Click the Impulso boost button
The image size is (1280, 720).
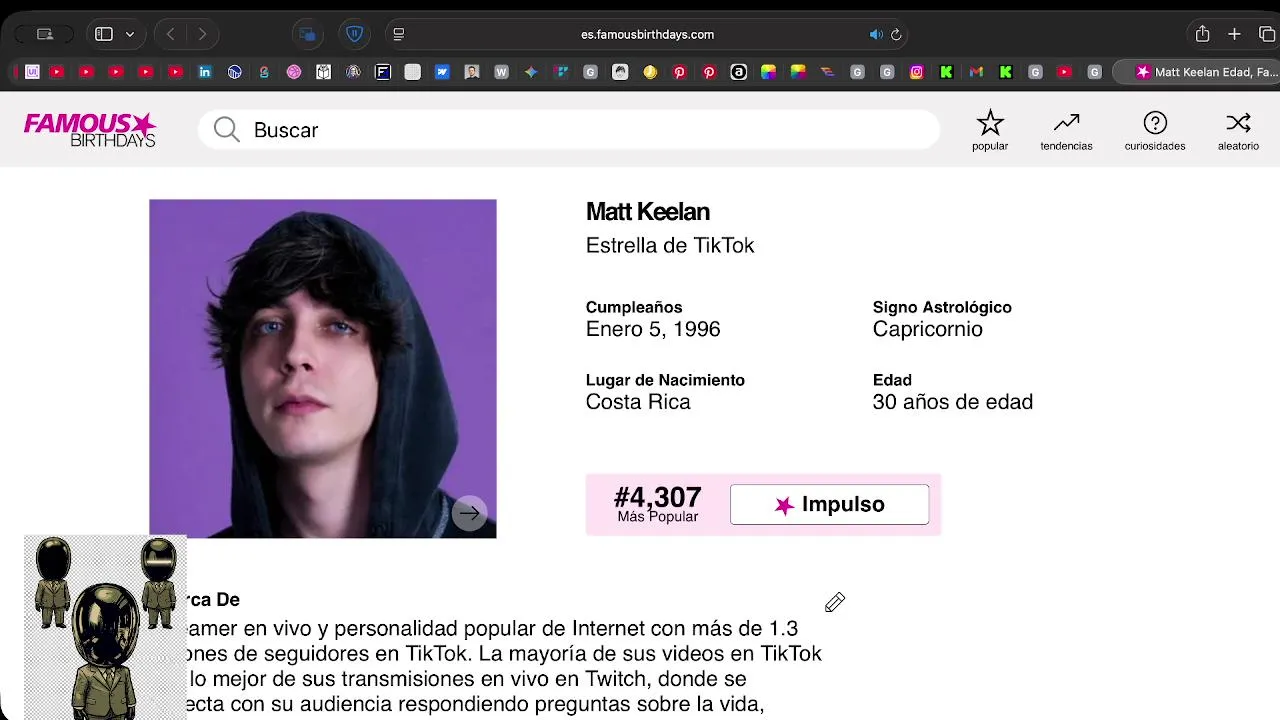pos(829,504)
